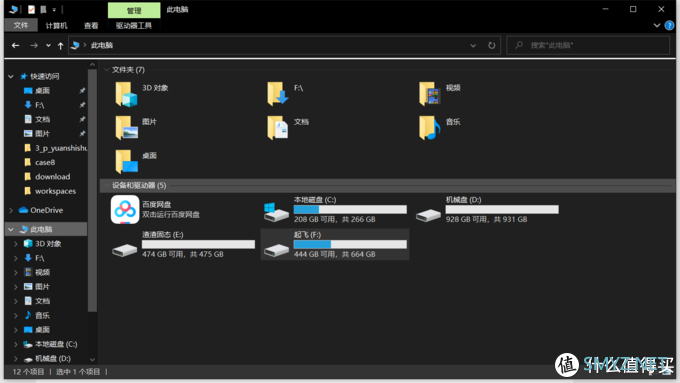This screenshot has width=680, height=383.
Task: Click the '12 个项目' status text
Action: [x=28, y=372]
